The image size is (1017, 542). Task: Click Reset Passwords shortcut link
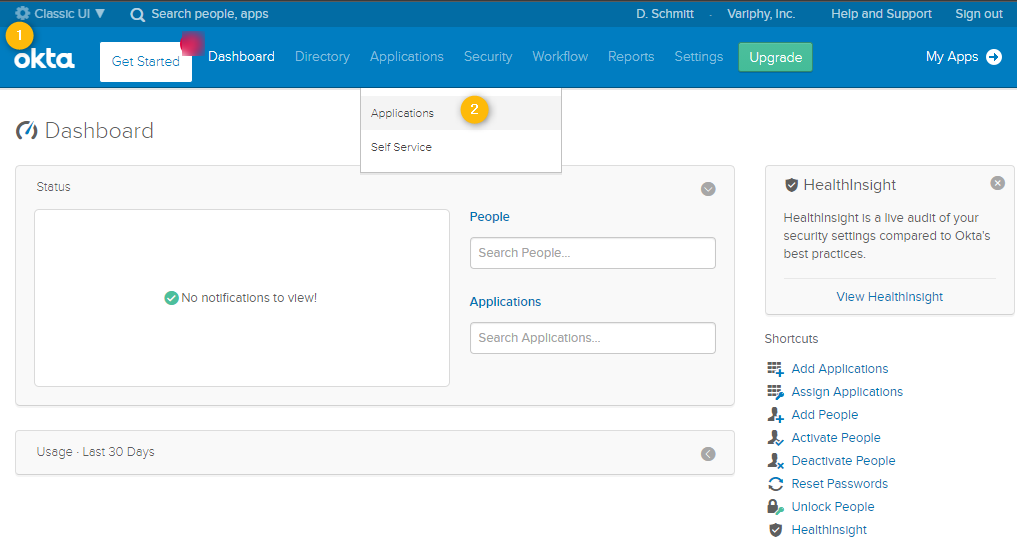tap(840, 484)
